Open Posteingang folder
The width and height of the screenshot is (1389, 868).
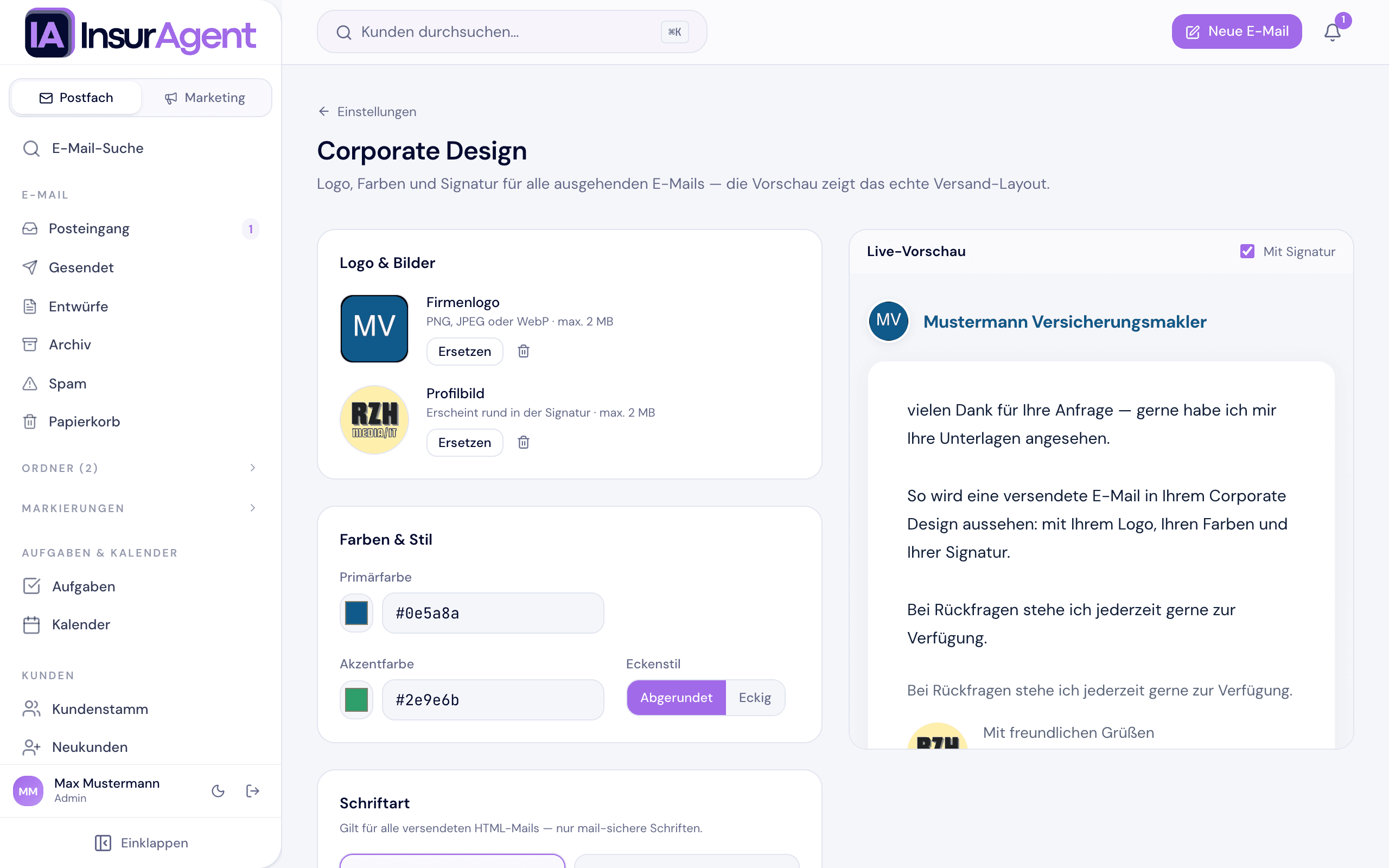(140, 228)
